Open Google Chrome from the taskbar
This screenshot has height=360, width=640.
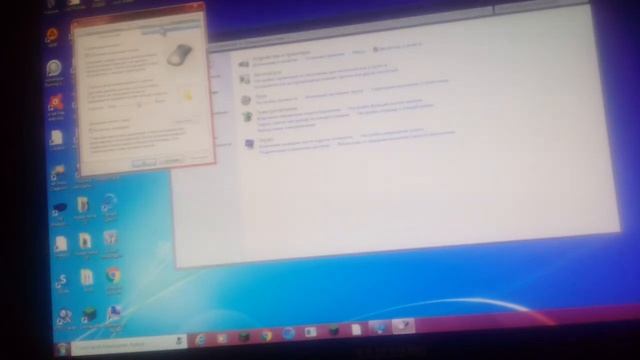[x=266, y=336]
